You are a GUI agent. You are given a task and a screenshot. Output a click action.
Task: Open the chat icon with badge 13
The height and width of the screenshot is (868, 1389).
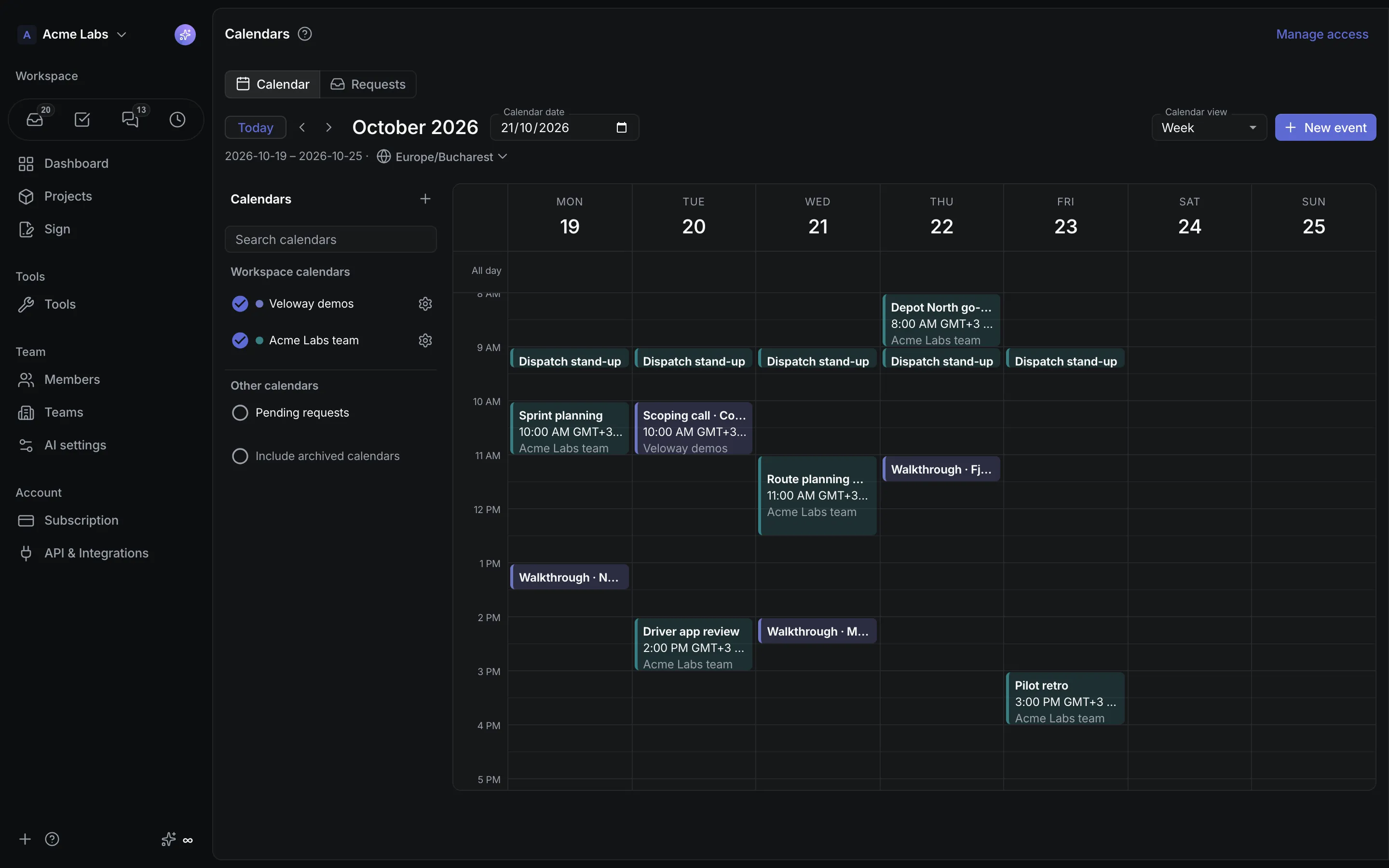pyautogui.click(x=130, y=120)
